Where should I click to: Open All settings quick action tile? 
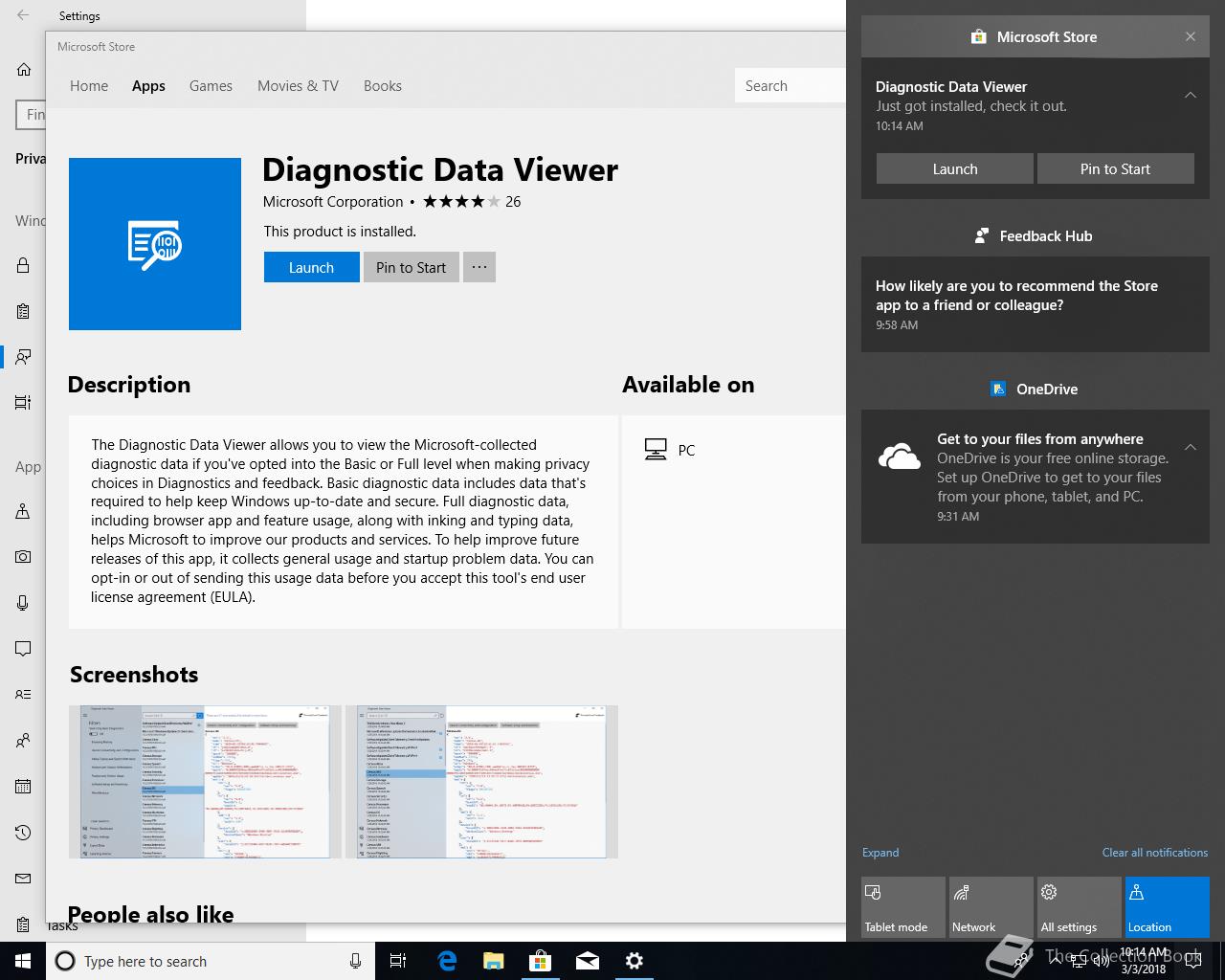pos(1080,907)
